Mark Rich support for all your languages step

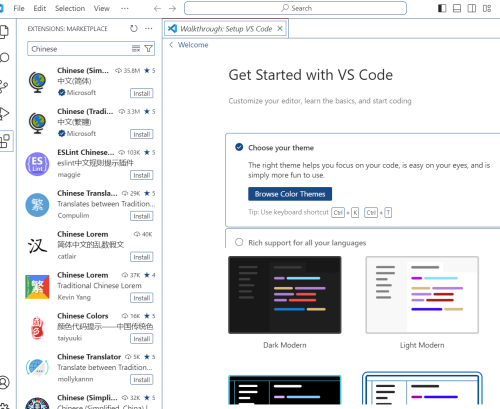tap(239, 242)
